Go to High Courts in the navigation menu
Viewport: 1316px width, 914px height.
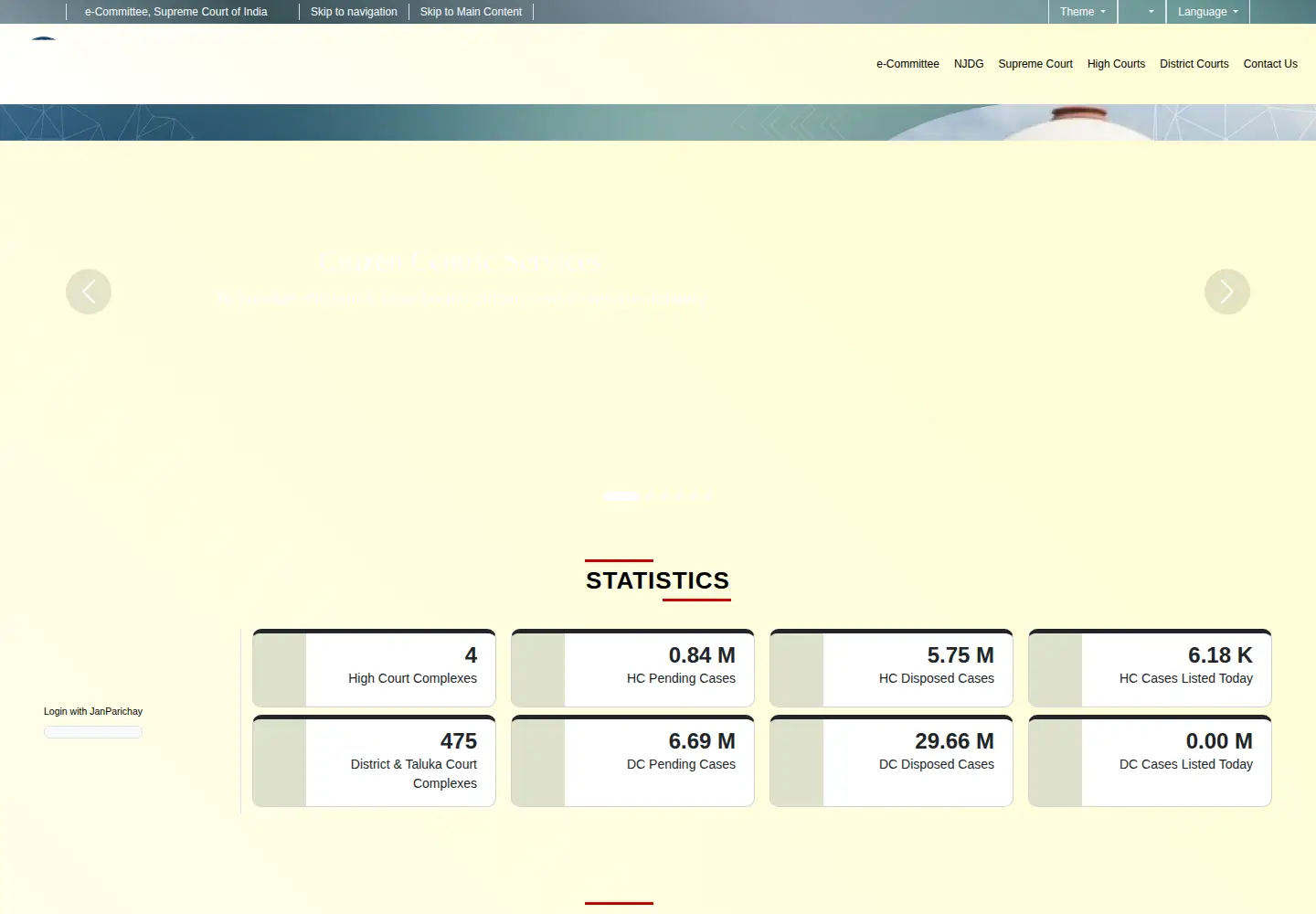pos(1116,64)
